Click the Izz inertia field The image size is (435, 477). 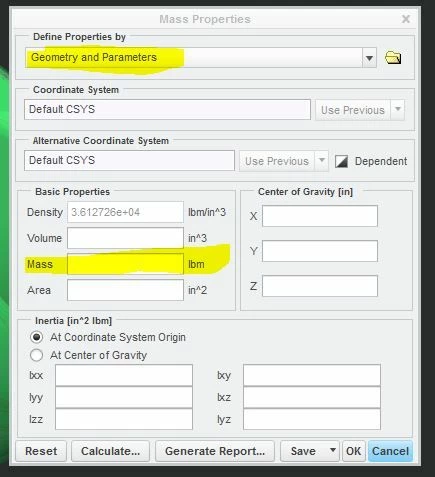tap(124, 419)
